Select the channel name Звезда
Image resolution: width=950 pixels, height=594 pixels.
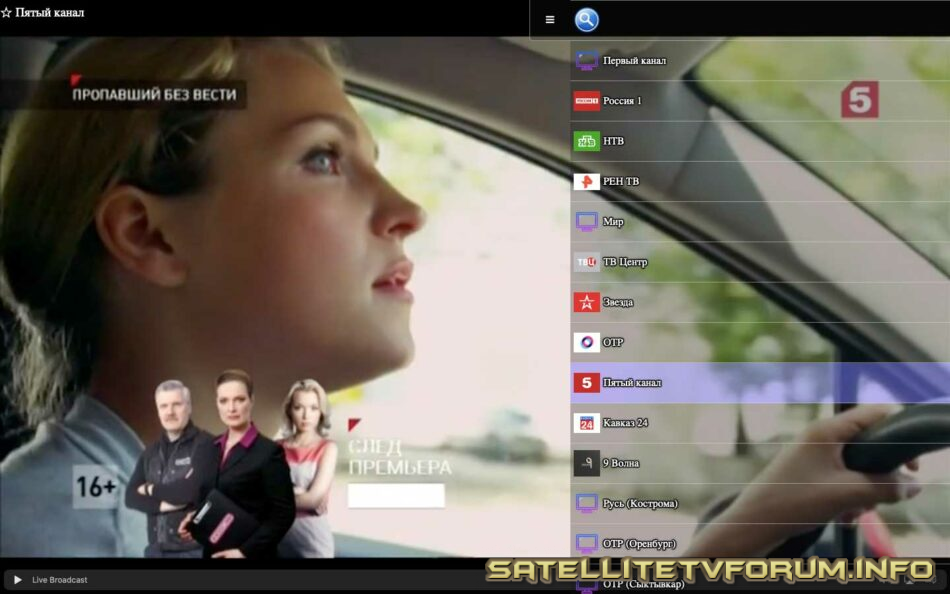point(618,302)
